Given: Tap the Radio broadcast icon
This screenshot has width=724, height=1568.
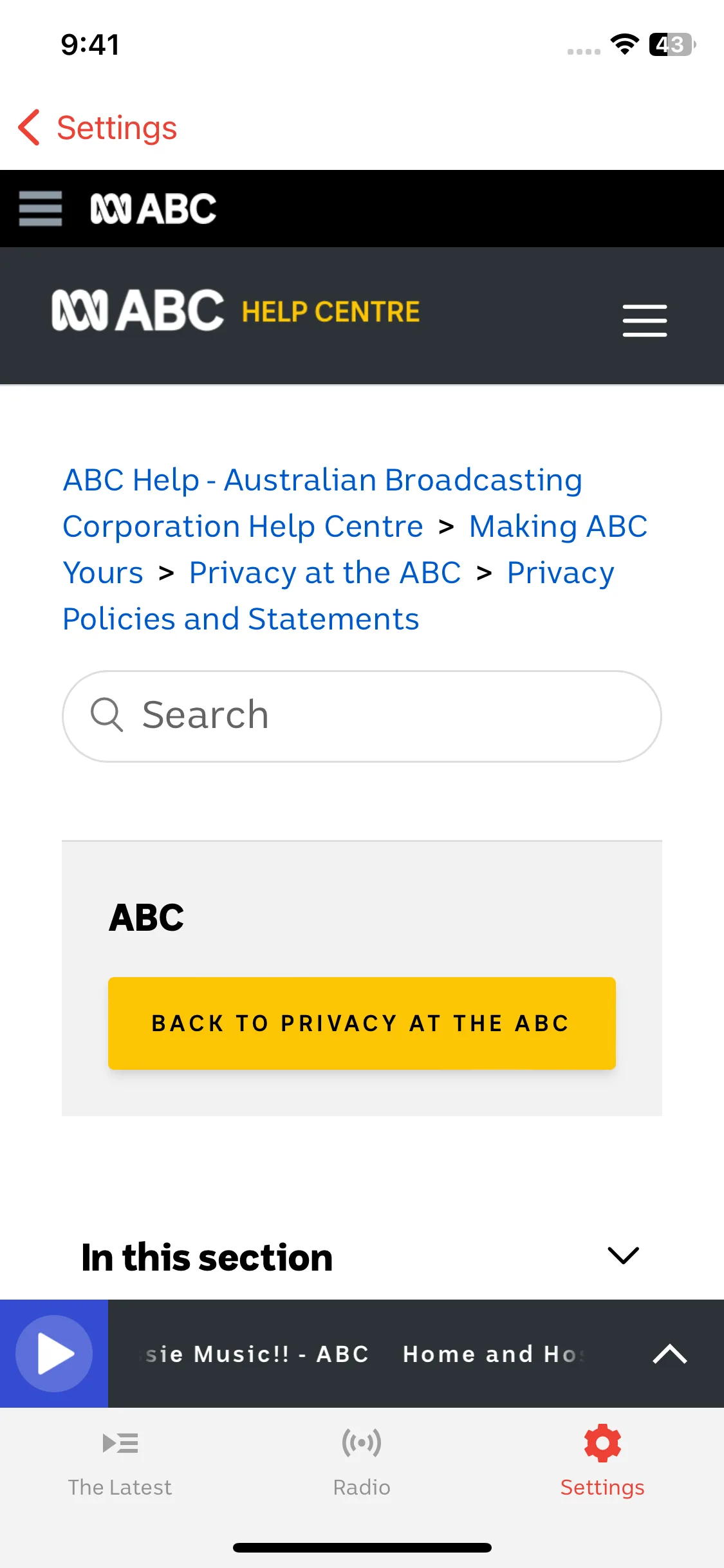Looking at the screenshot, I should coord(362,1442).
